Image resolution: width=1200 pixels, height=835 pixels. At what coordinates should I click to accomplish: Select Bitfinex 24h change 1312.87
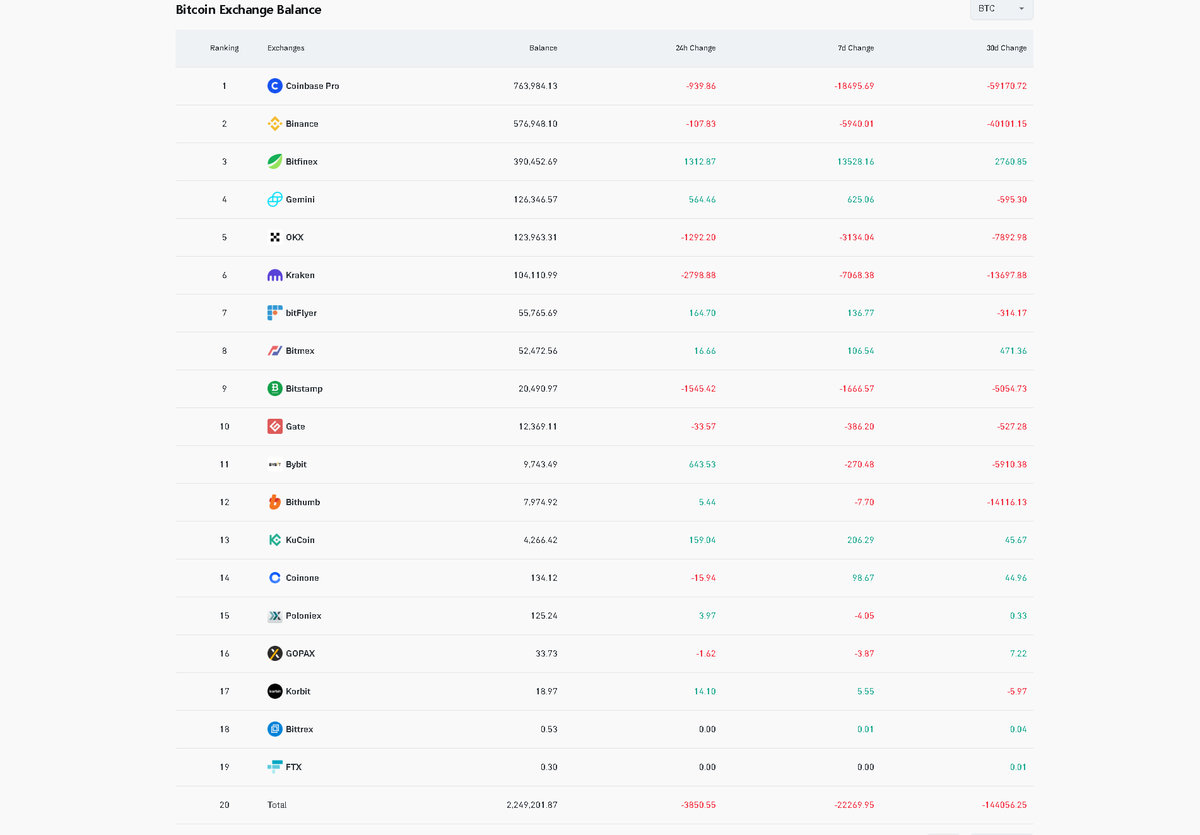(x=700, y=162)
